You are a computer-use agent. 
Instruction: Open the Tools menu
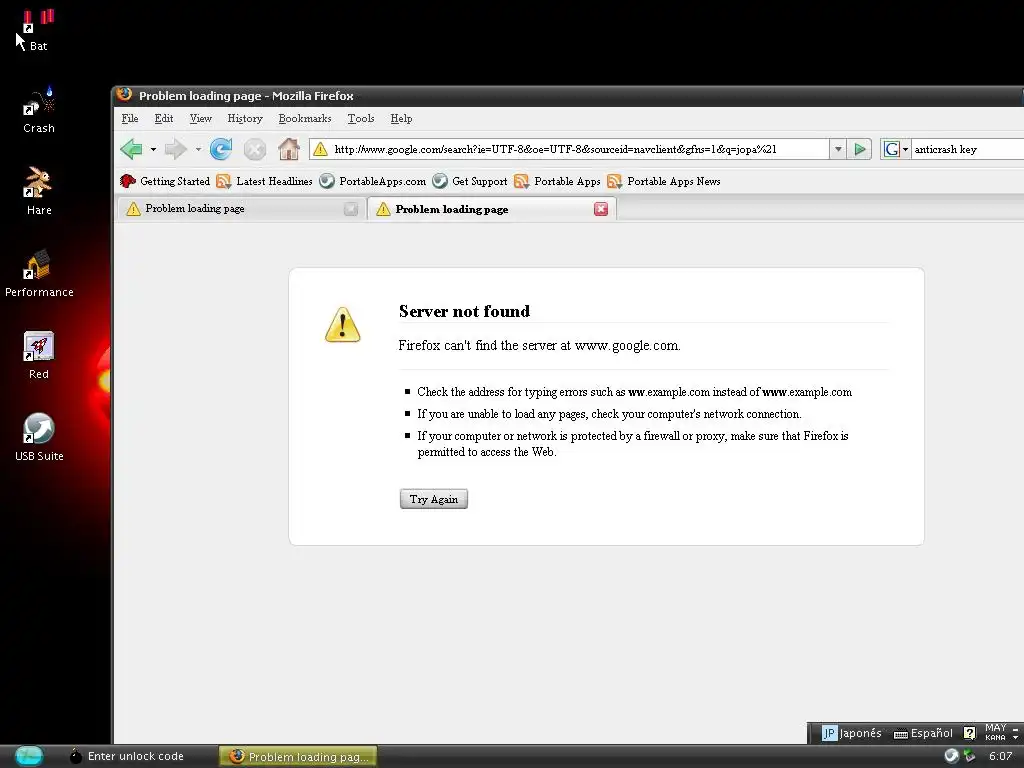pos(360,118)
